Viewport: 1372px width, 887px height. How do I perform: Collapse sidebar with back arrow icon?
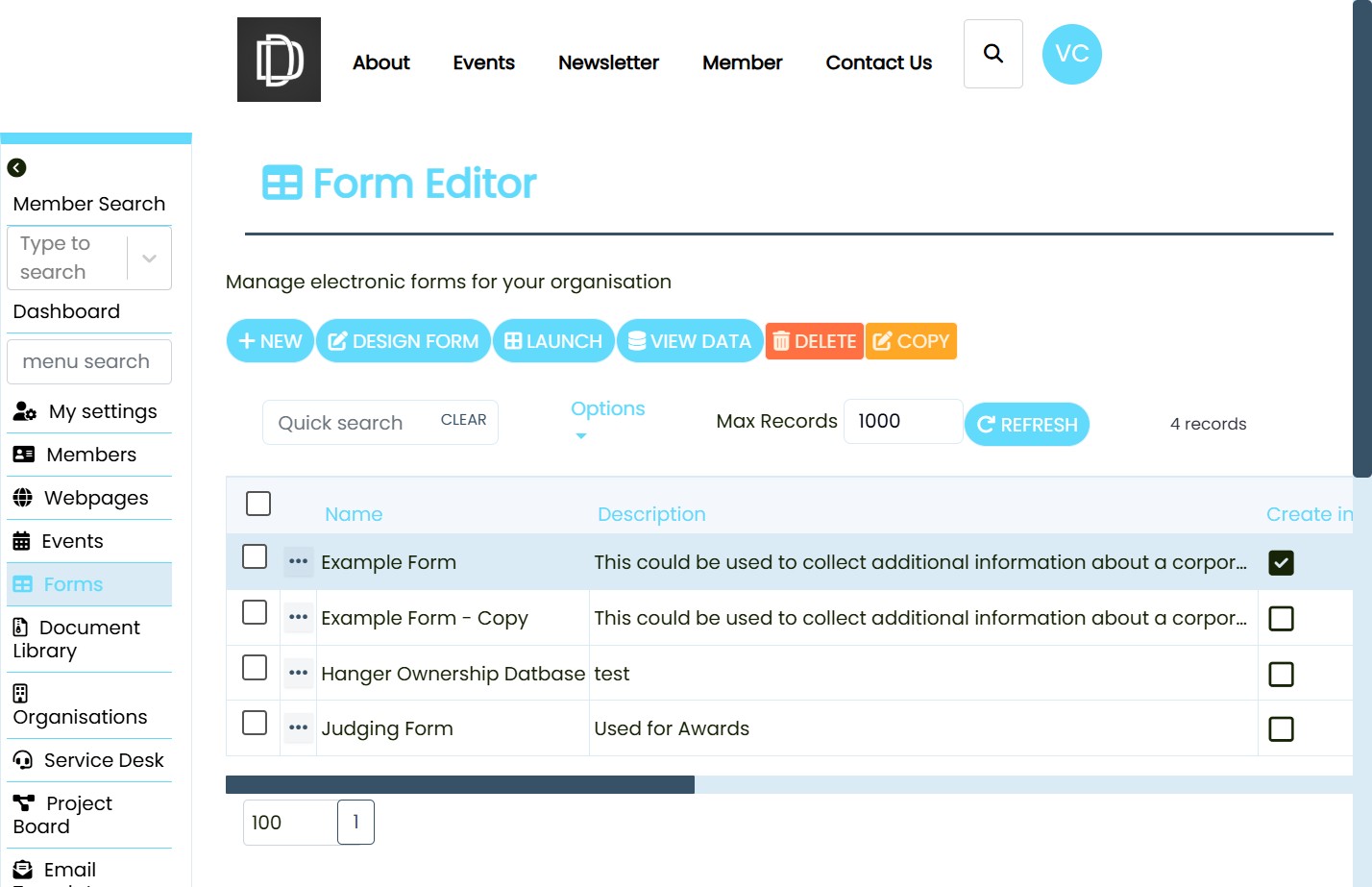[16, 168]
